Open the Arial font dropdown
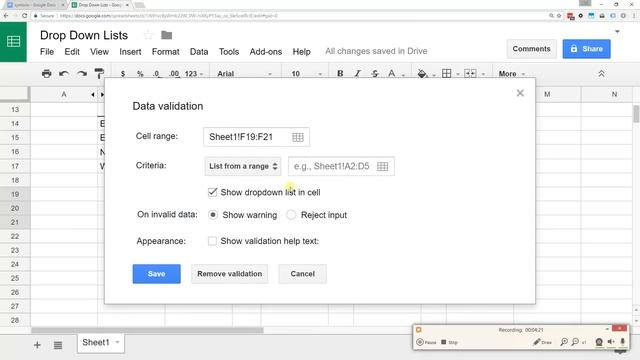The width and height of the screenshot is (640, 360). (244, 74)
